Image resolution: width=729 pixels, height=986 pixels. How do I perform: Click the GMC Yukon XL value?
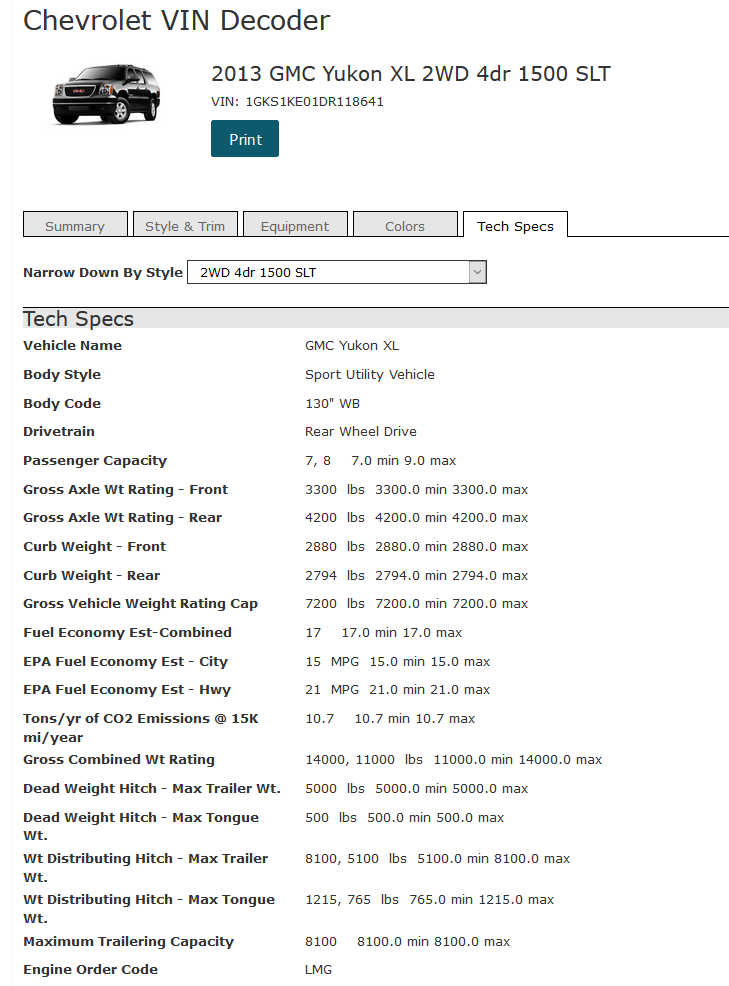352,345
